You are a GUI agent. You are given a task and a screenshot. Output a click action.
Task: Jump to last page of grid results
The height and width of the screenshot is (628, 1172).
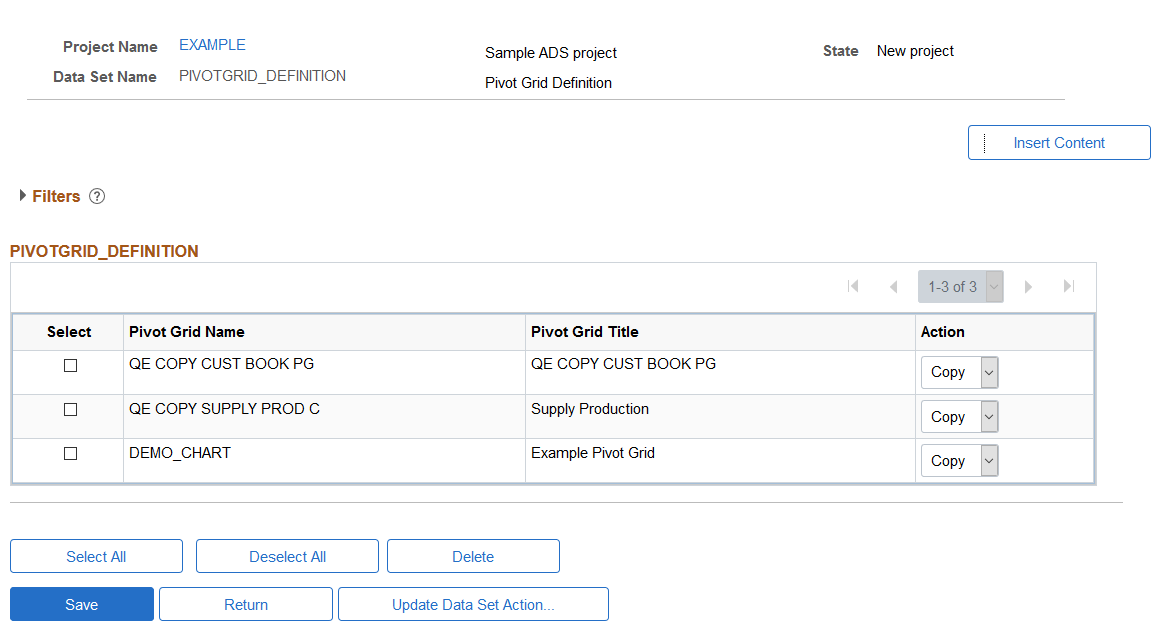click(1069, 286)
